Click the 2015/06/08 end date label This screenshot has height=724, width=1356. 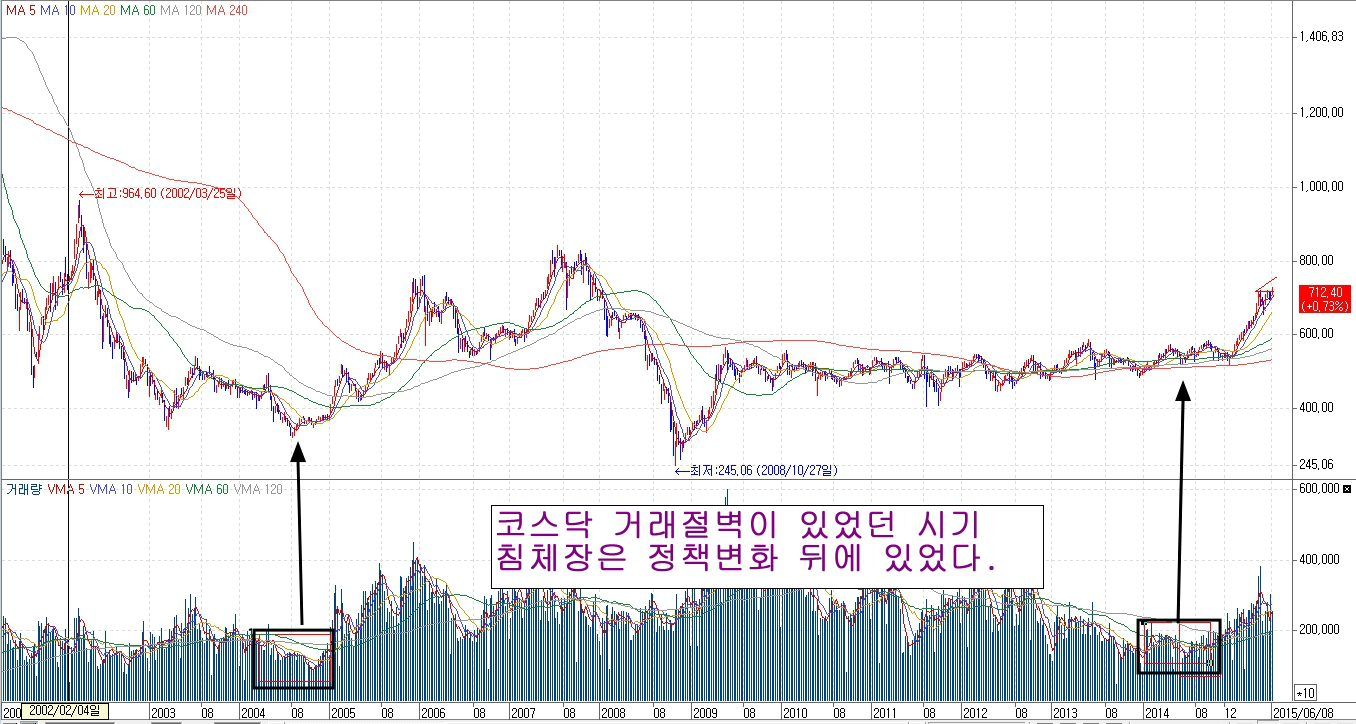[x=1312, y=713]
